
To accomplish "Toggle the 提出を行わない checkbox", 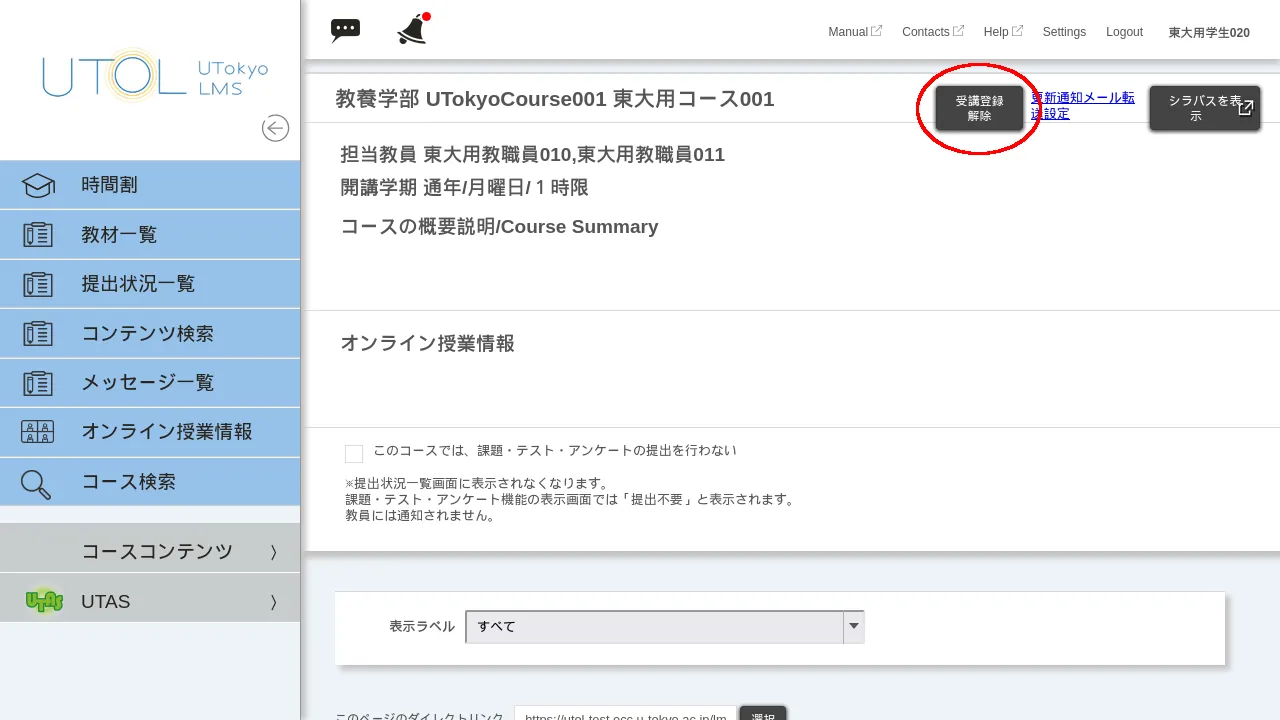I will point(354,454).
